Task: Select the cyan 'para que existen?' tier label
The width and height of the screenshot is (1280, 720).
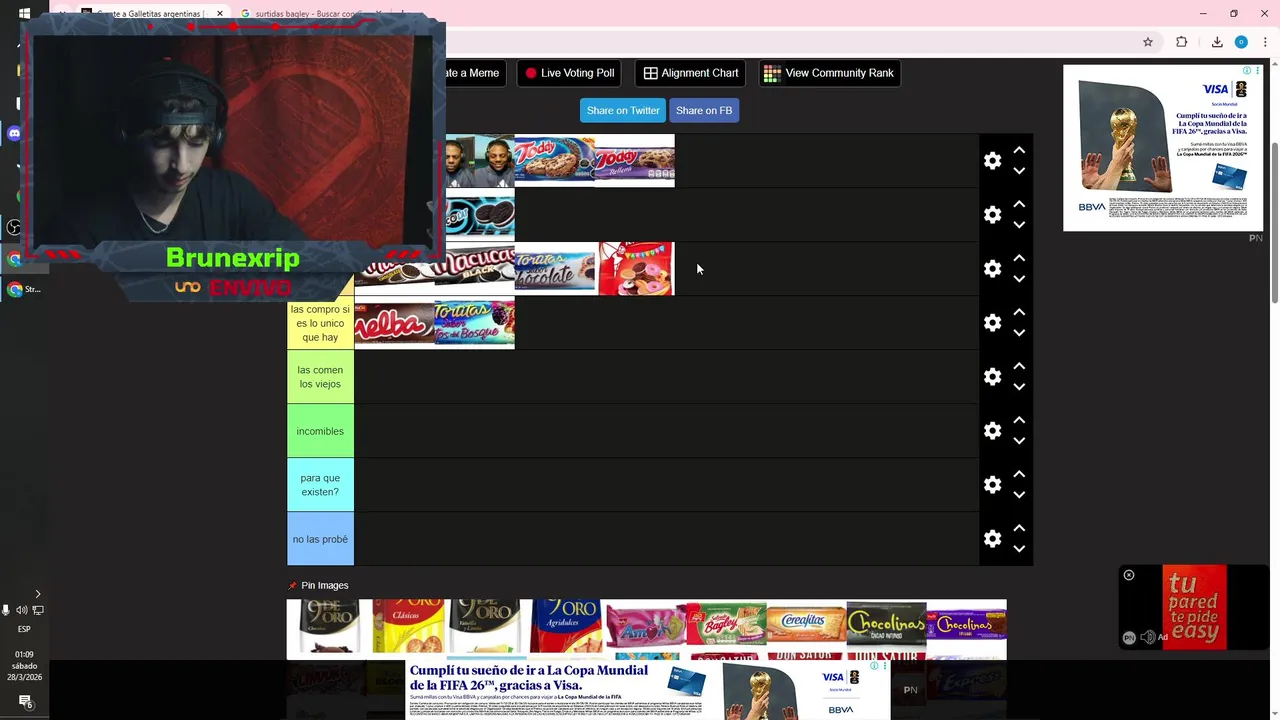Action: pos(320,485)
